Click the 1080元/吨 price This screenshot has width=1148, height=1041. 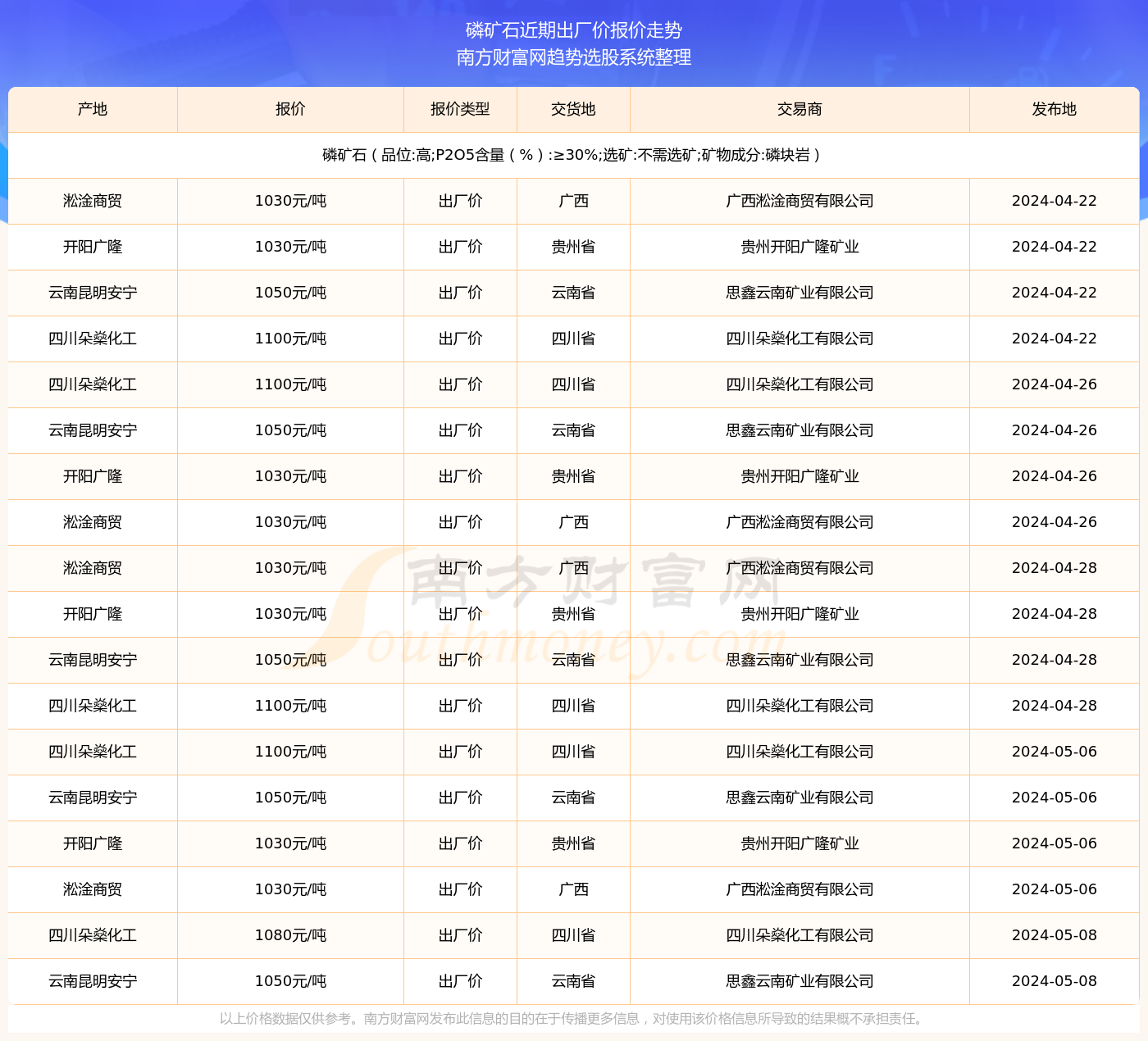[290, 935]
